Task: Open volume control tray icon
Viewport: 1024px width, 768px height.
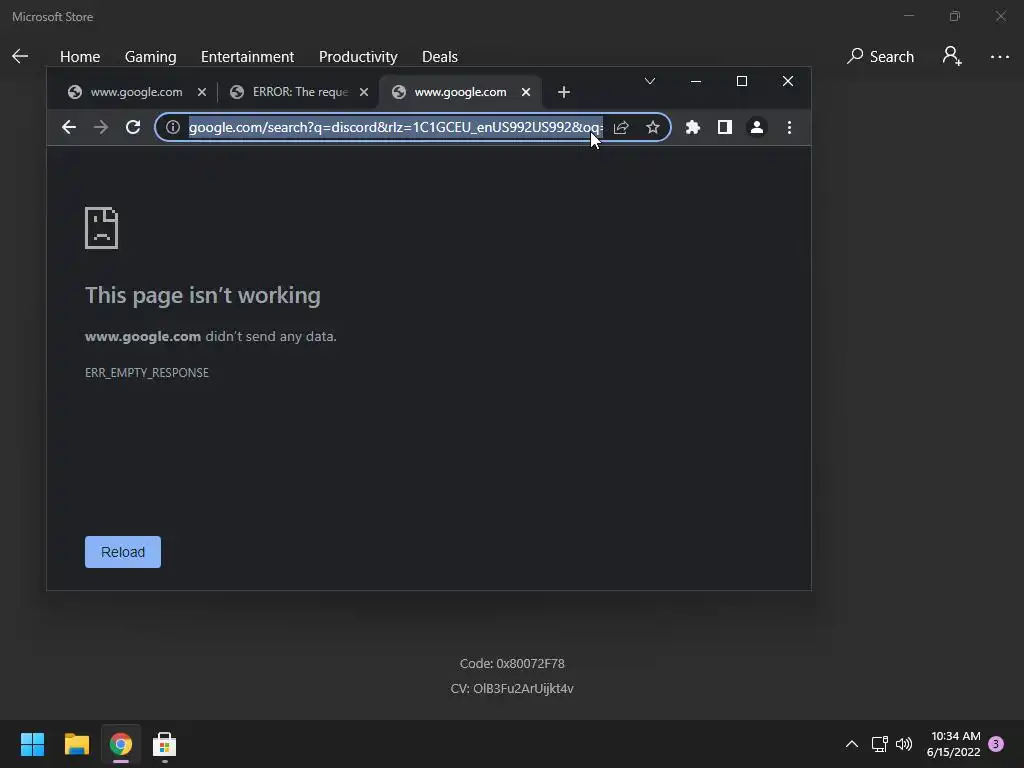Action: coord(904,744)
